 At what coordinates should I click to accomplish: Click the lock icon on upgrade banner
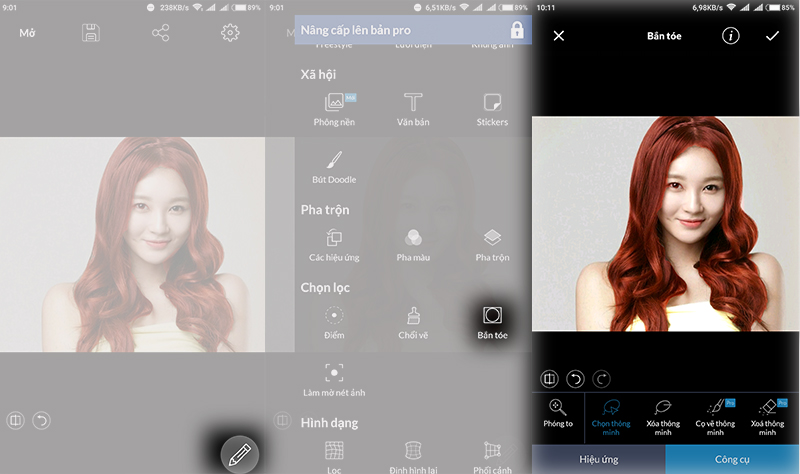click(517, 30)
